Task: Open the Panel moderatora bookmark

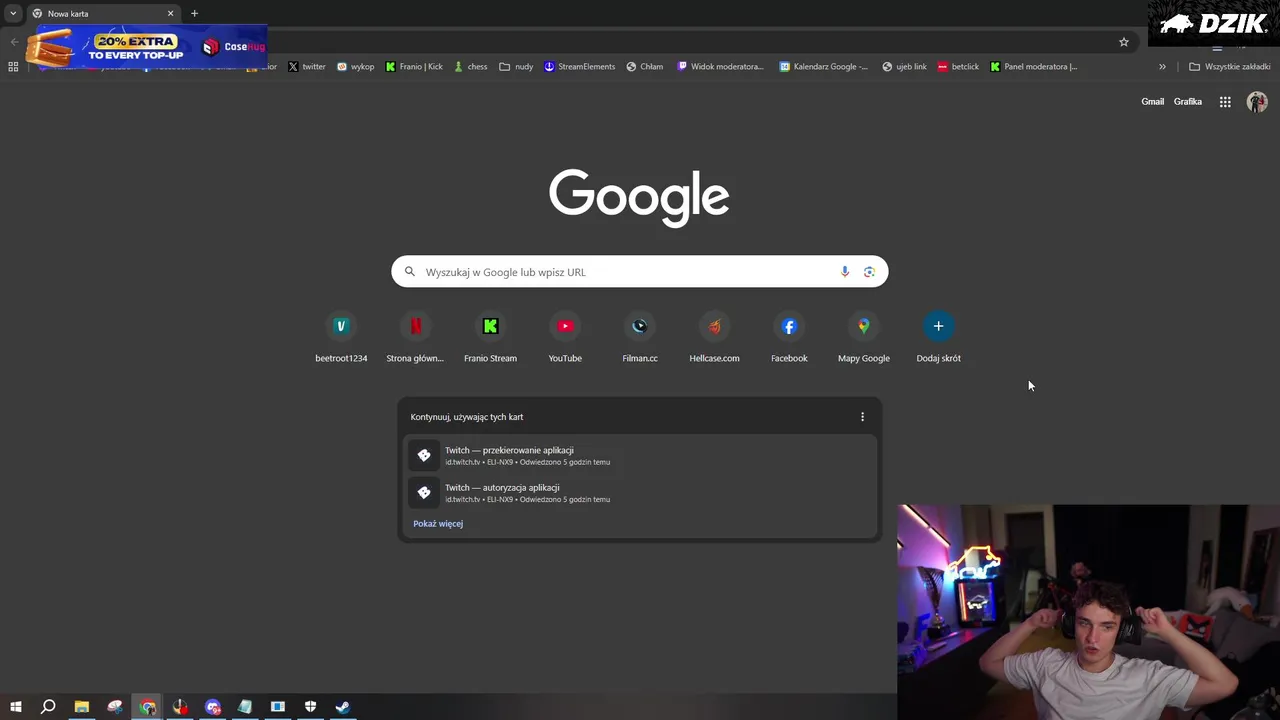Action: [x=1033, y=67]
